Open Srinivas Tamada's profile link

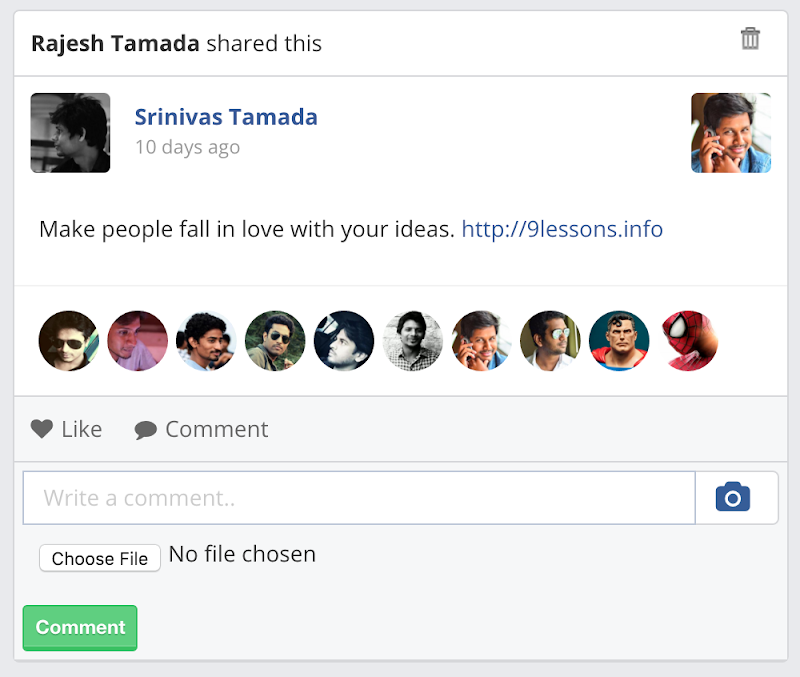click(226, 117)
